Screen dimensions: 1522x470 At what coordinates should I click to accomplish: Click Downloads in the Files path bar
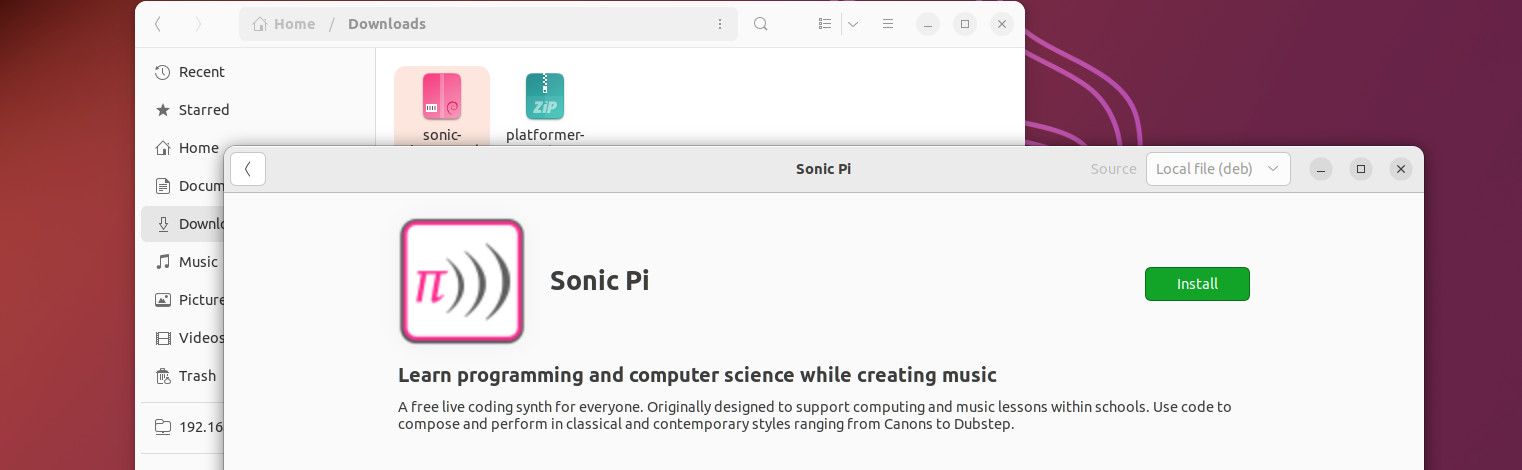tap(387, 24)
